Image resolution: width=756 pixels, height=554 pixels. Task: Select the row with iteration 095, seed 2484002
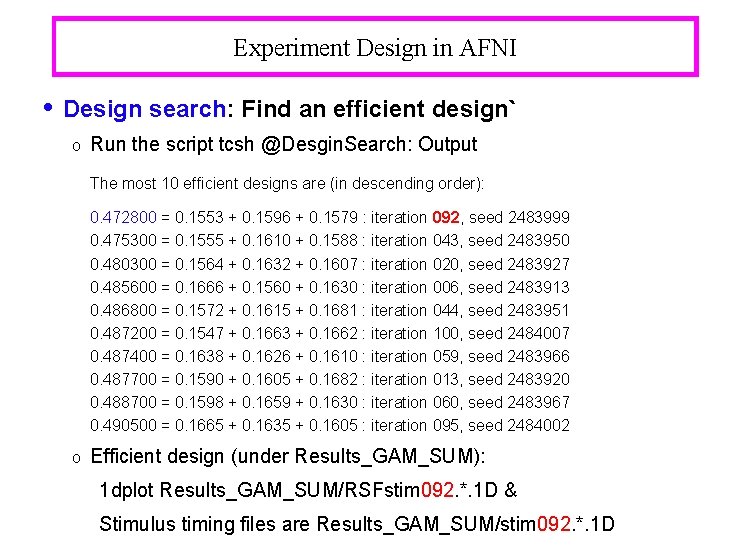[x=330, y=425]
